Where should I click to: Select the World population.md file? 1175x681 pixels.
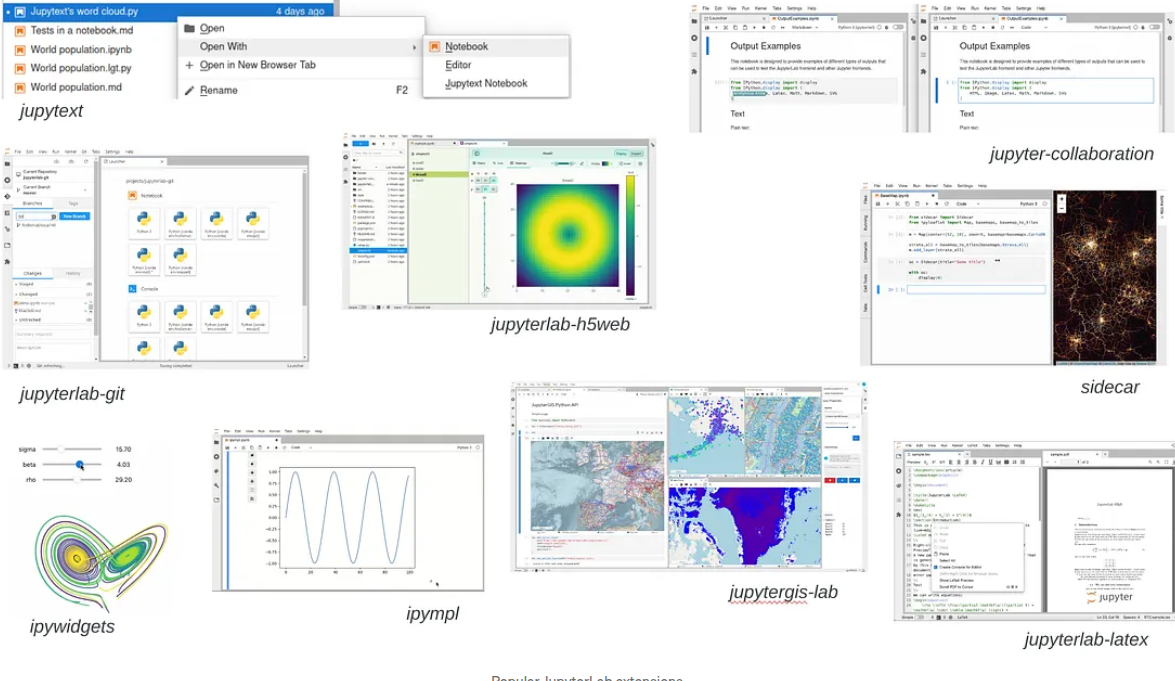click(x=76, y=87)
